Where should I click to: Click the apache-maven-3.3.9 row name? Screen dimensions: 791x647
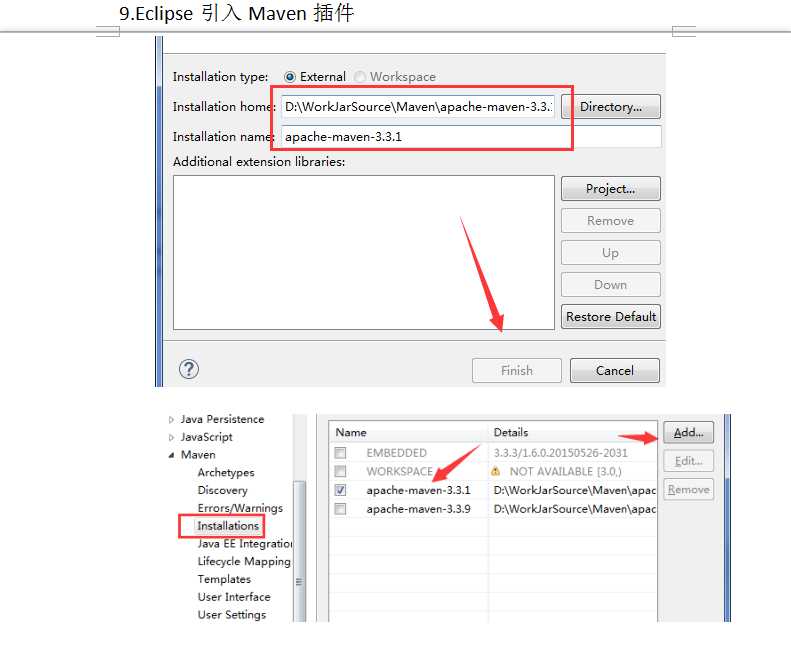tap(418, 509)
